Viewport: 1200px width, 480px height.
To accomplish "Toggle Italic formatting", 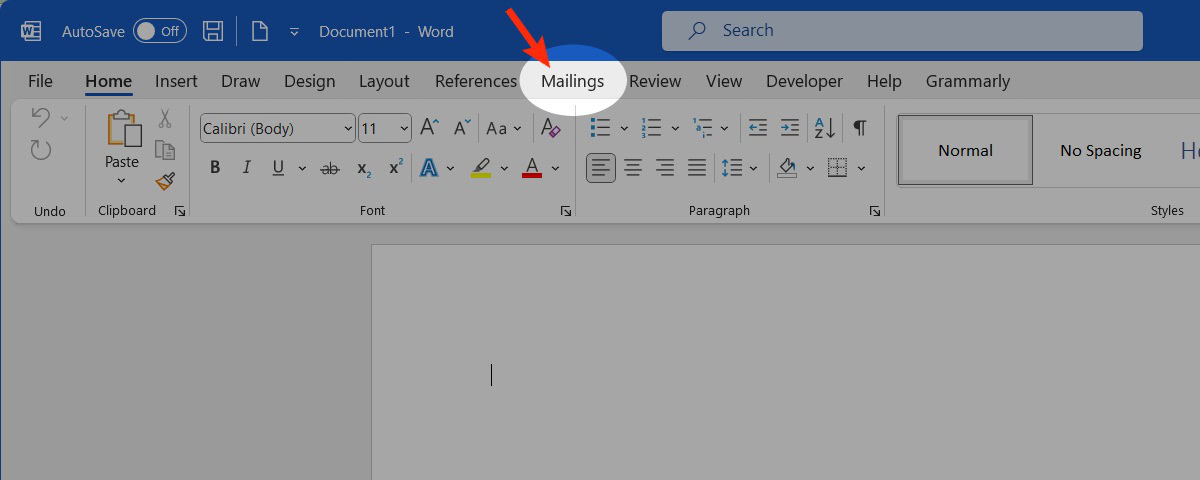I will pyautogui.click(x=246, y=168).
